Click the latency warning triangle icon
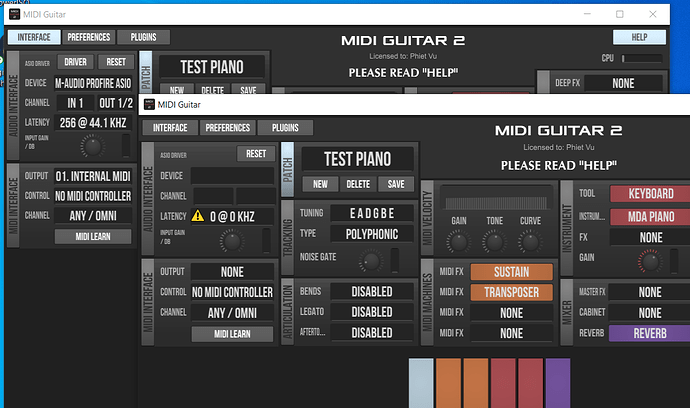 pyautogui.click(x=198, y=216)
